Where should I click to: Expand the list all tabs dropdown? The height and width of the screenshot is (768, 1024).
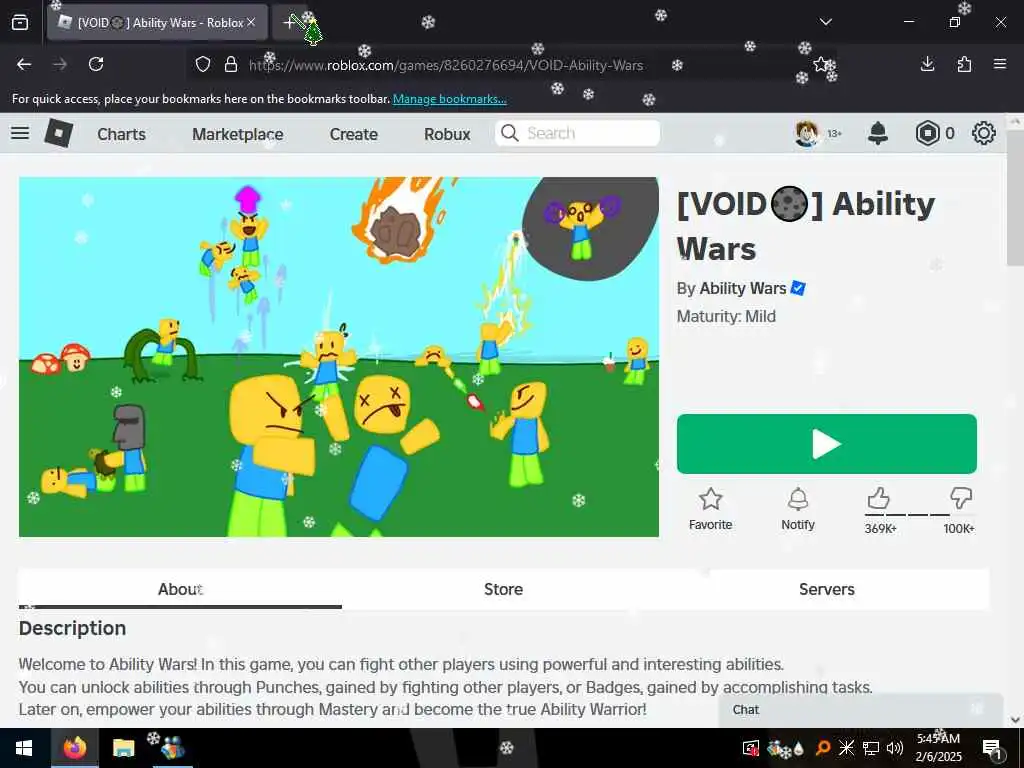[x=826, y=22]
